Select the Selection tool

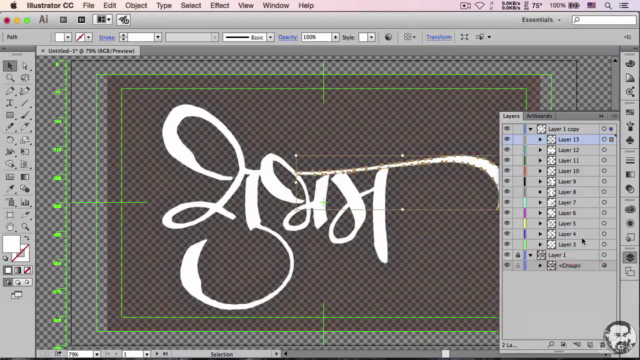[10, 66]
